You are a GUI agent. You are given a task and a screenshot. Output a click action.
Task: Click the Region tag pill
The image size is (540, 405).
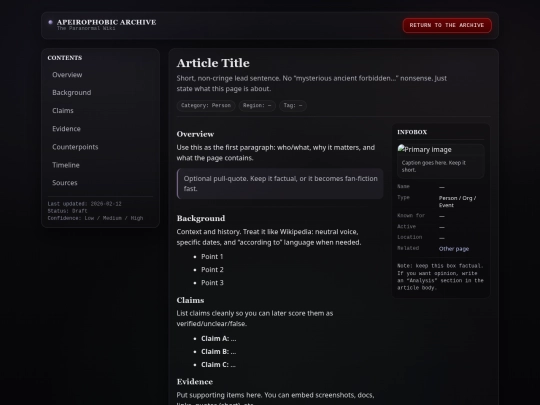(x=257, y=106)
